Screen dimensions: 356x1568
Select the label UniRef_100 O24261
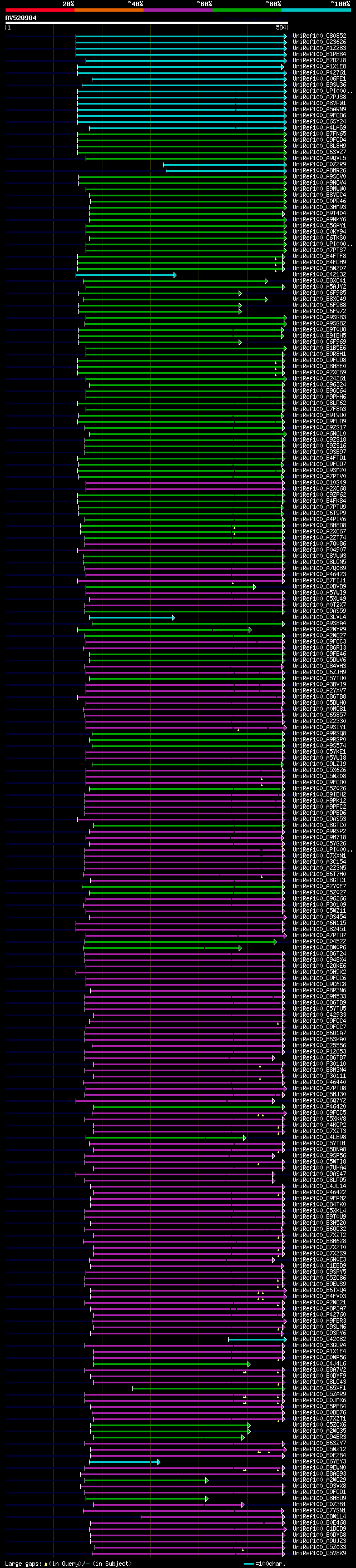click(319, 378)
